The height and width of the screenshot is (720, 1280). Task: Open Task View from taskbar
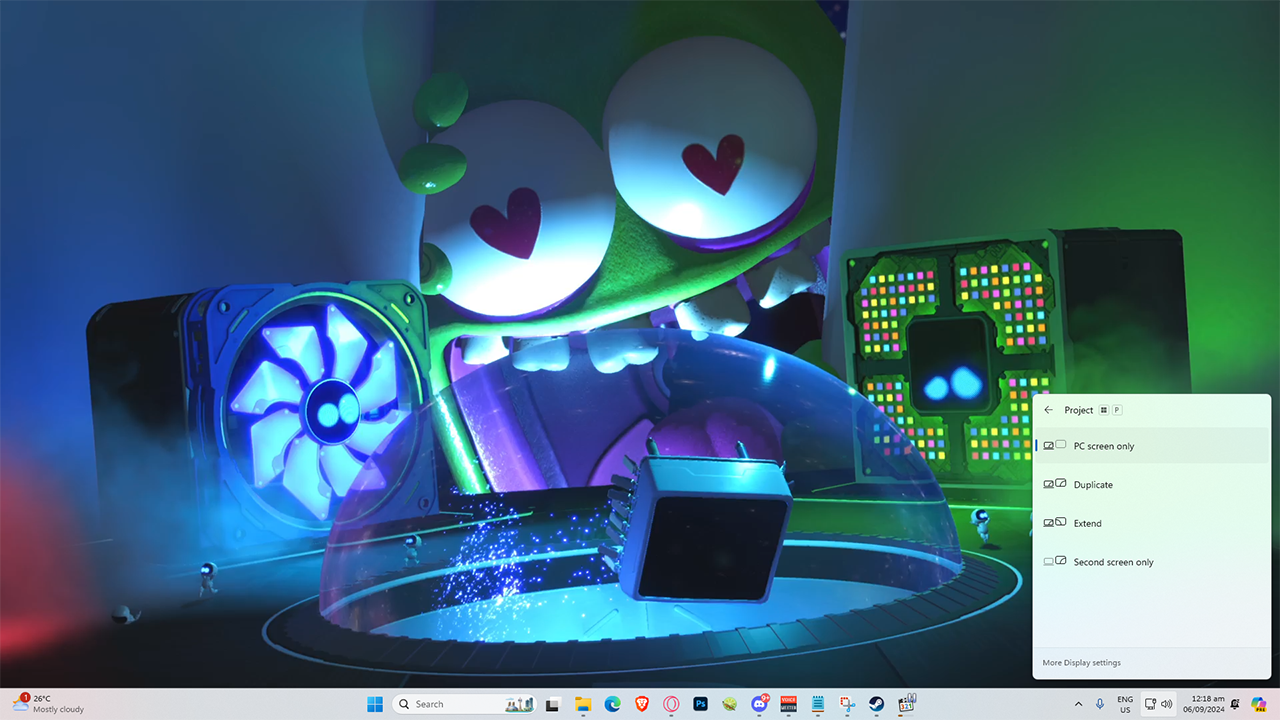[x=552, y=704]
